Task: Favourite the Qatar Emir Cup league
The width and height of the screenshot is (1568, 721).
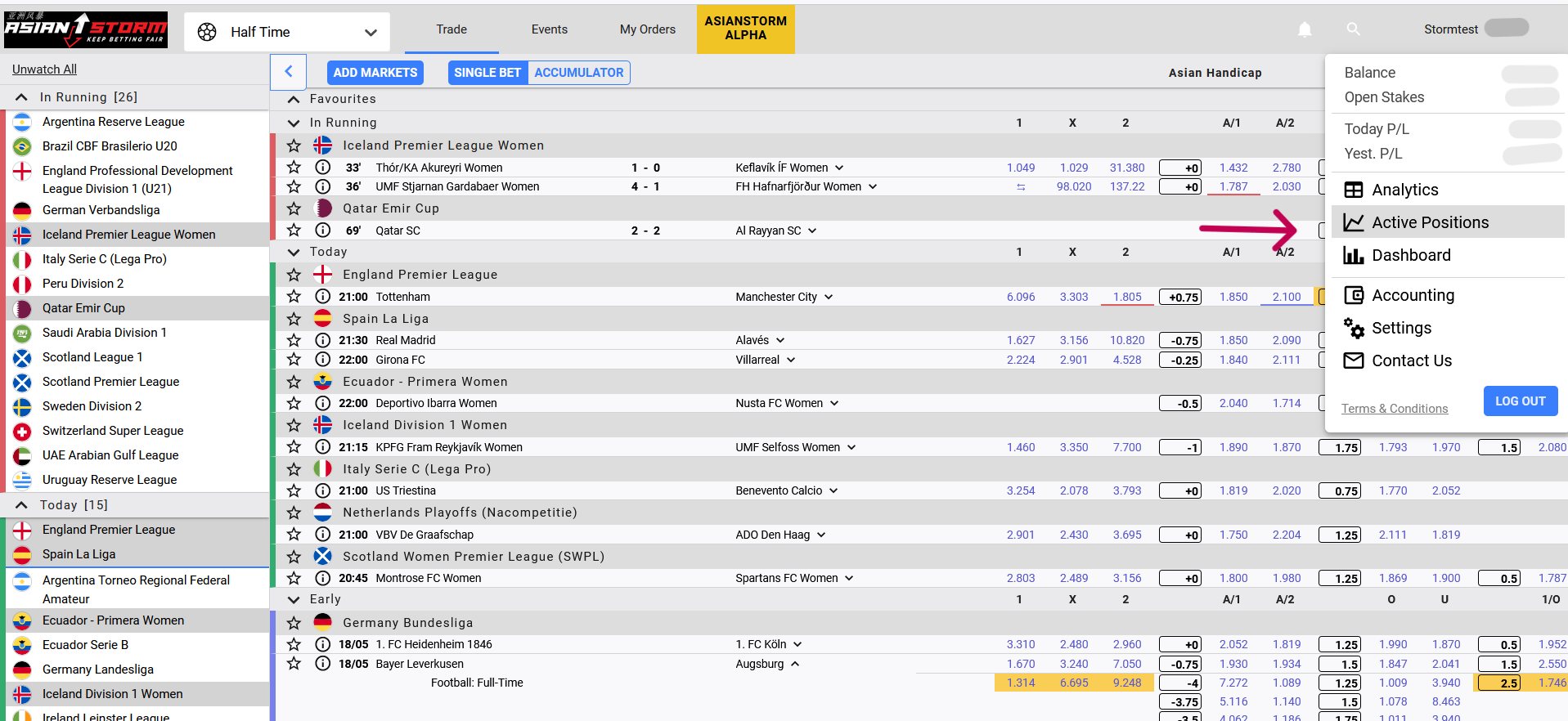Action: click(x=294, y=208)
